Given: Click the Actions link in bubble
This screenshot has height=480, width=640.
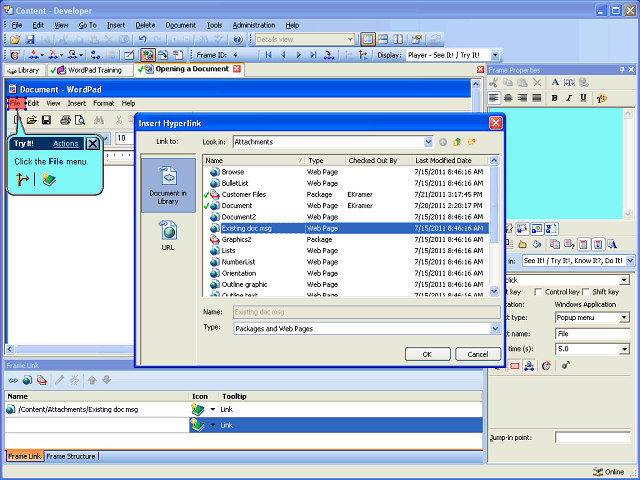Looking at the screenshot, I should click(x=66, y=144).
